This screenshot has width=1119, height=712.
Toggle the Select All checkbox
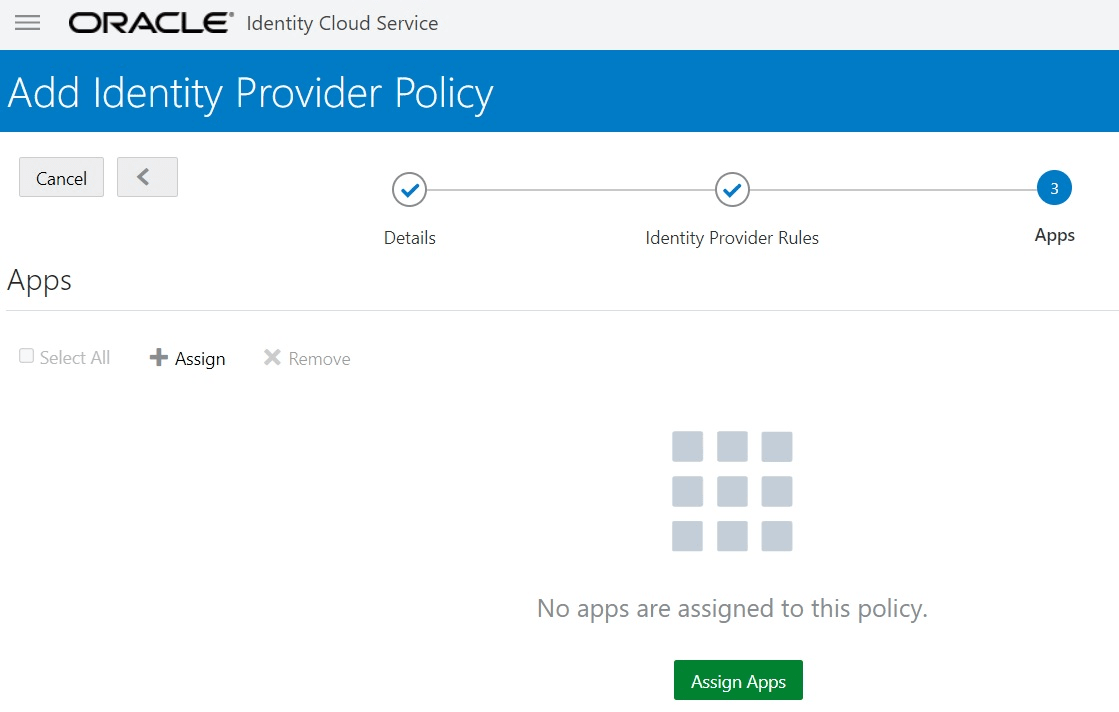click(x=26, y=354)
